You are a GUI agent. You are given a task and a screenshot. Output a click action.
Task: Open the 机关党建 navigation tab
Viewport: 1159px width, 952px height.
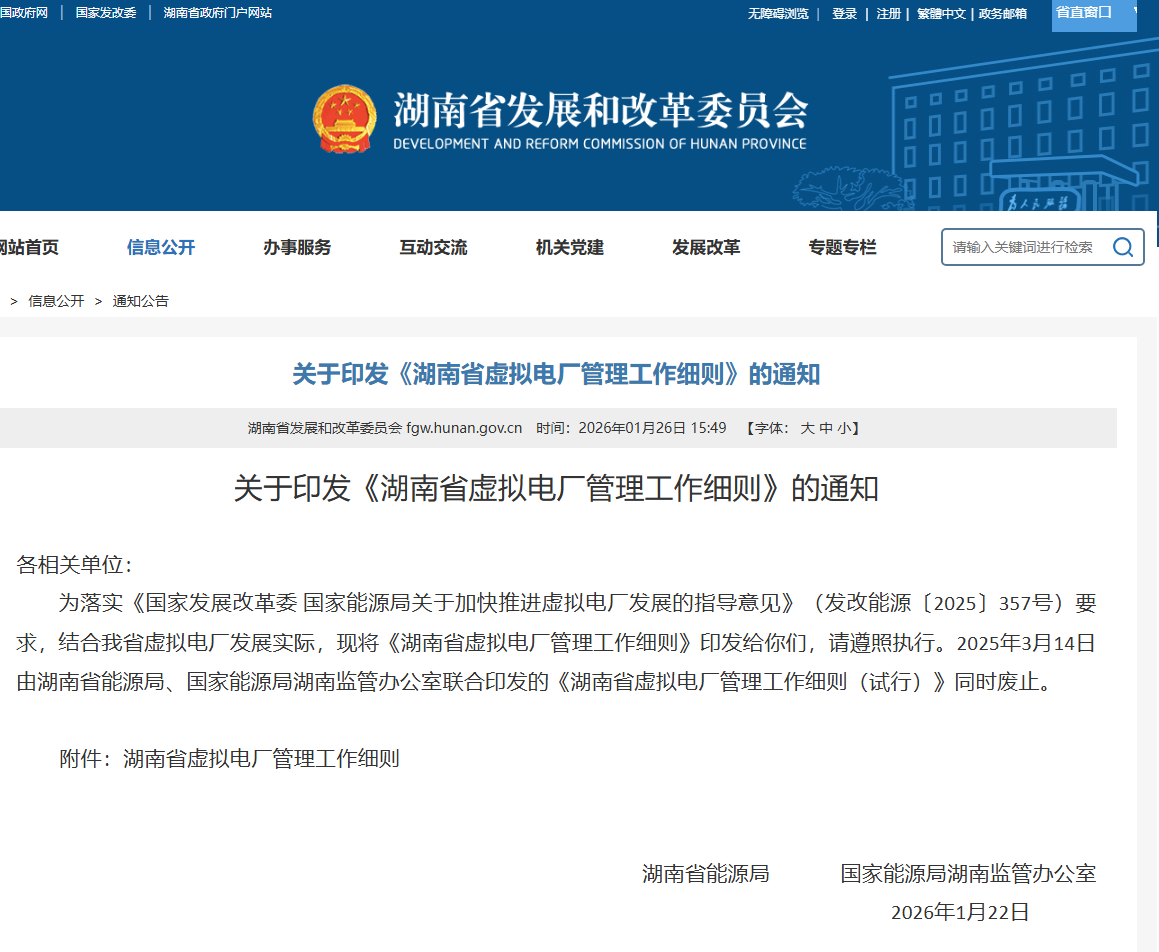tap(570, 247)
